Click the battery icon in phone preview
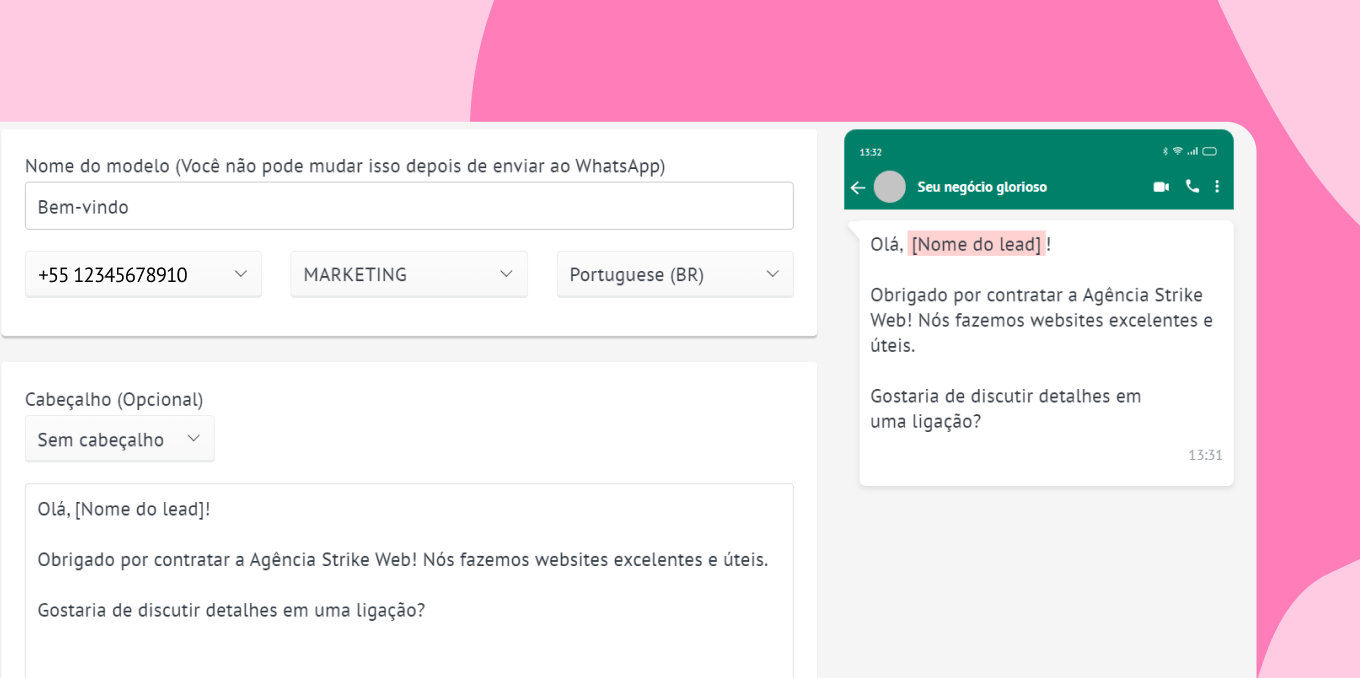The image size is (1360, 678). pos(1209,152)
